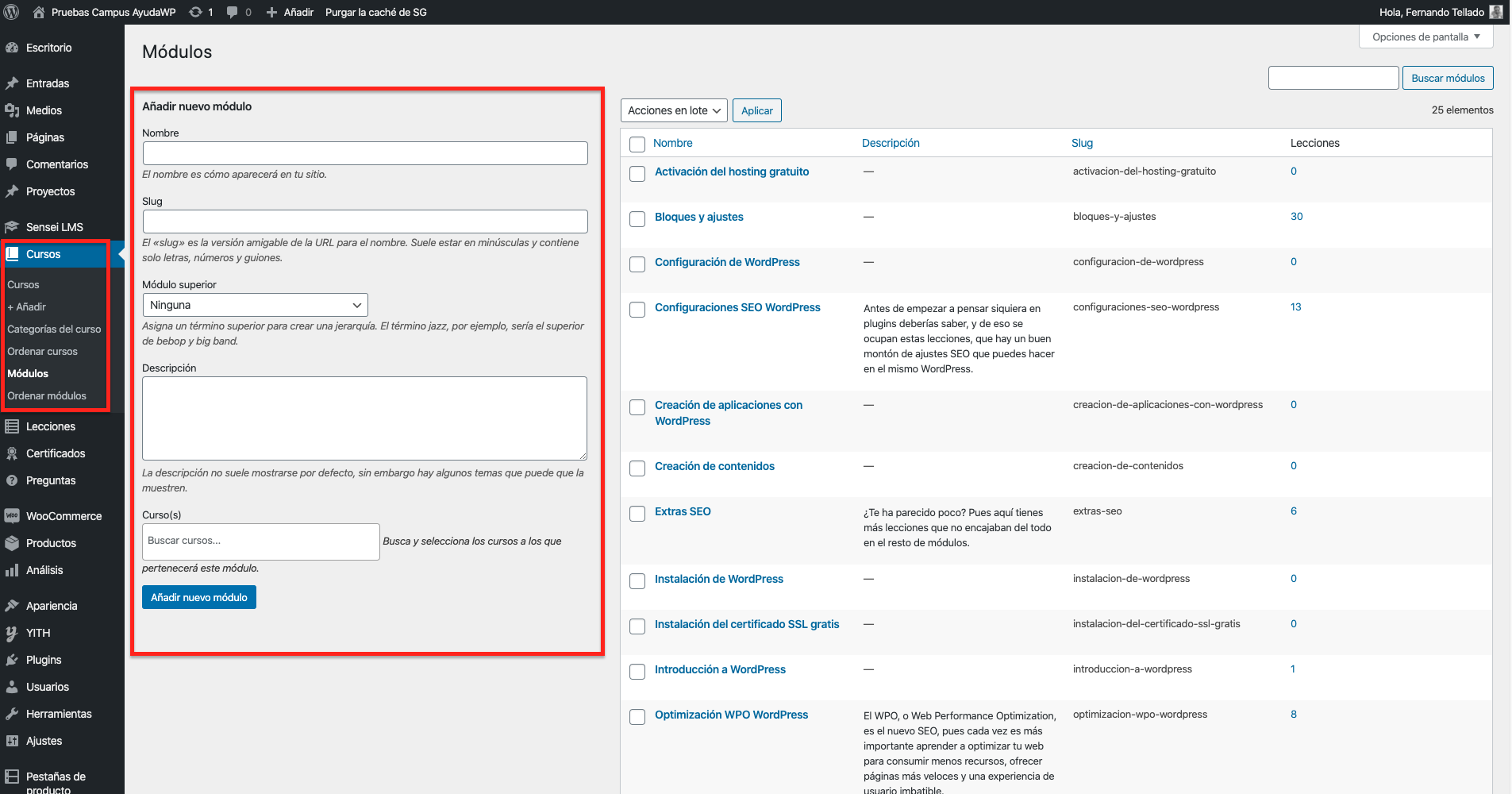Open Ordenar módulos in the Cursos submenu
Screen dimensions: 1512x794
tap(47, 395)
